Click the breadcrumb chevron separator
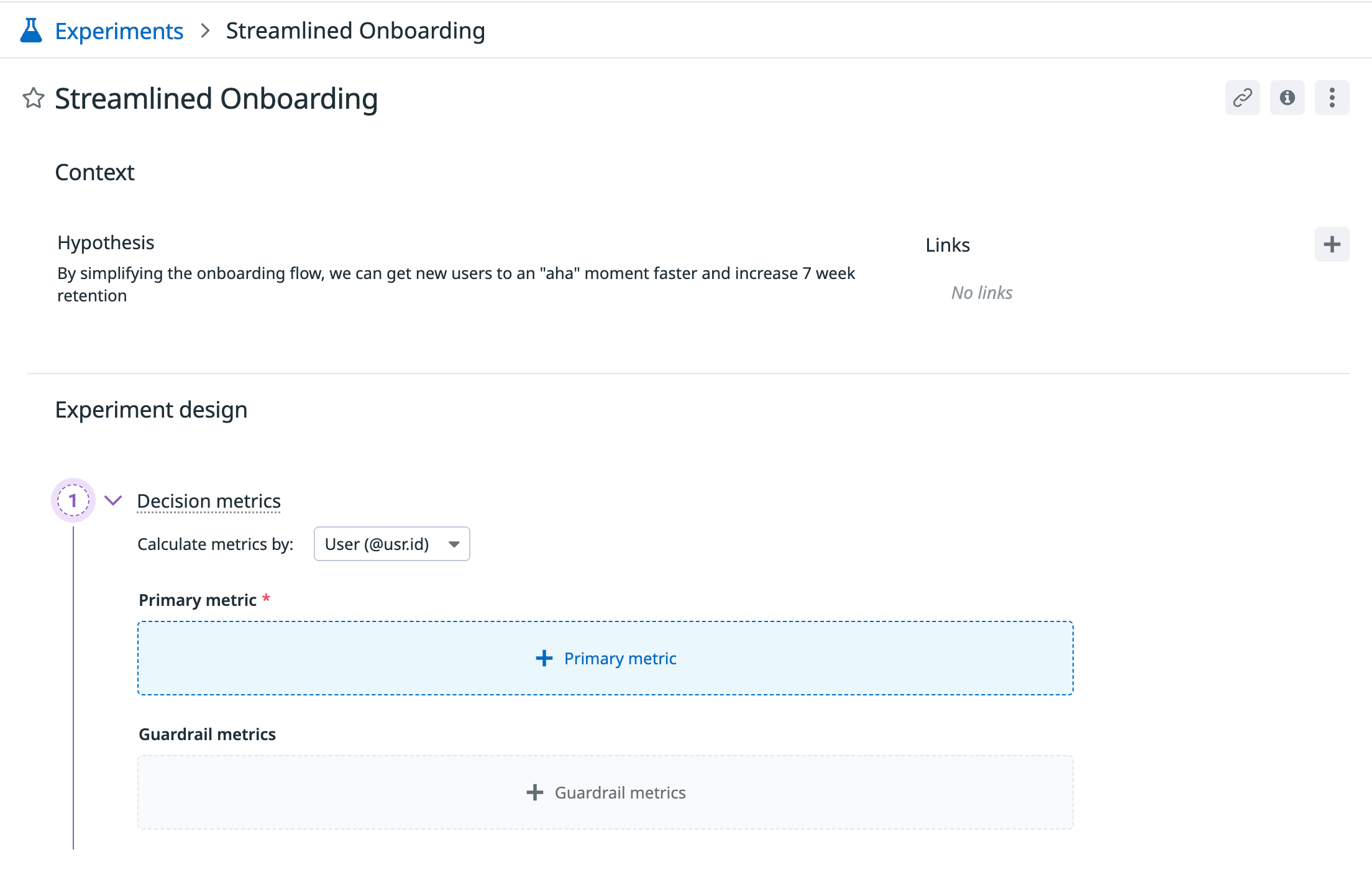Screen dimensions: 1372x870 (x=206, y=30)
